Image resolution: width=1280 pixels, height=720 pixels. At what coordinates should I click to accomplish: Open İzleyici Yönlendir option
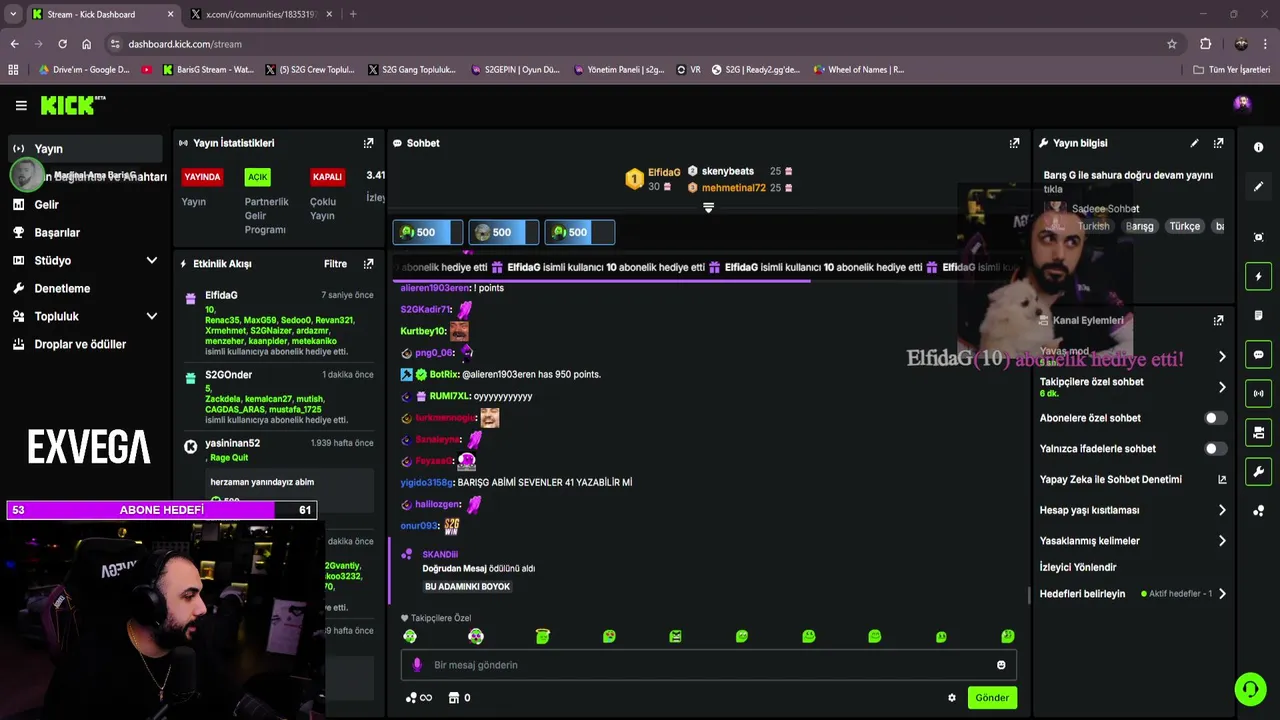pyautogui.click(x=1077, y=567)
